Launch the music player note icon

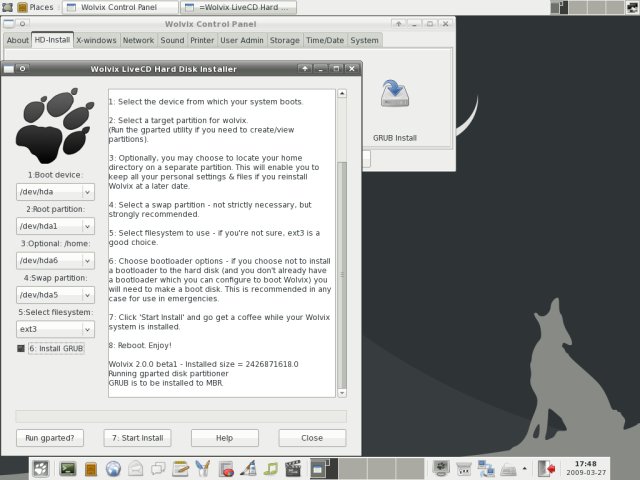point(271,469)
